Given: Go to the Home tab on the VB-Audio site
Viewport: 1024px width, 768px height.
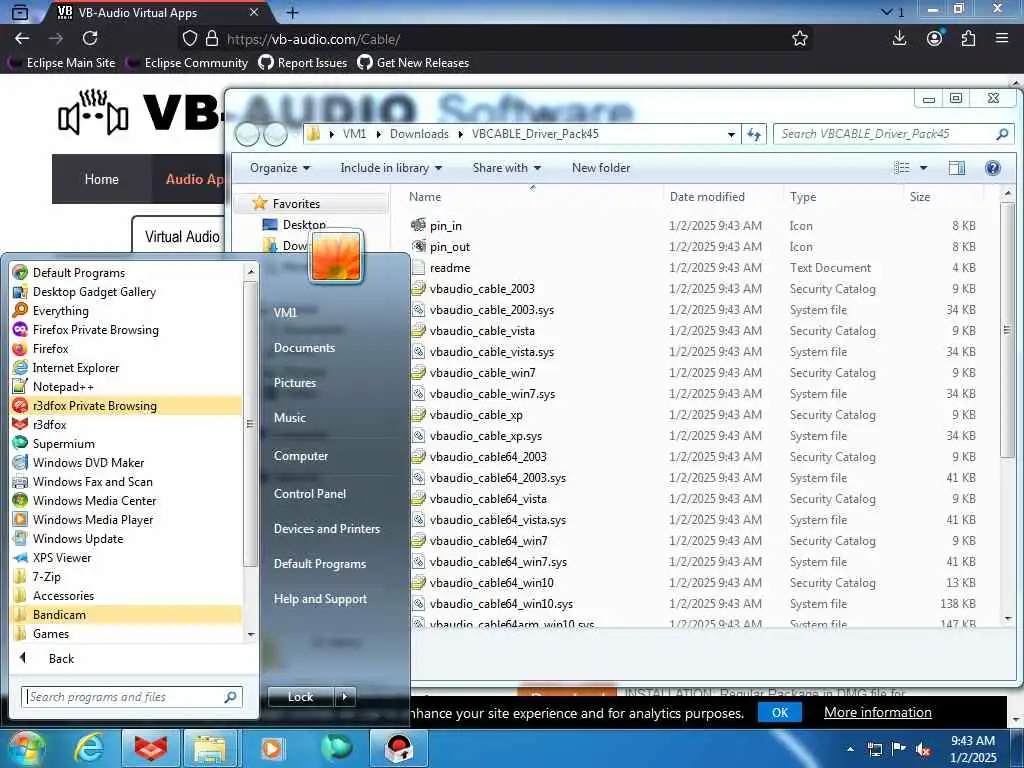Looking at the screenshot, I should pyautogui.click(x=101, y=179).
